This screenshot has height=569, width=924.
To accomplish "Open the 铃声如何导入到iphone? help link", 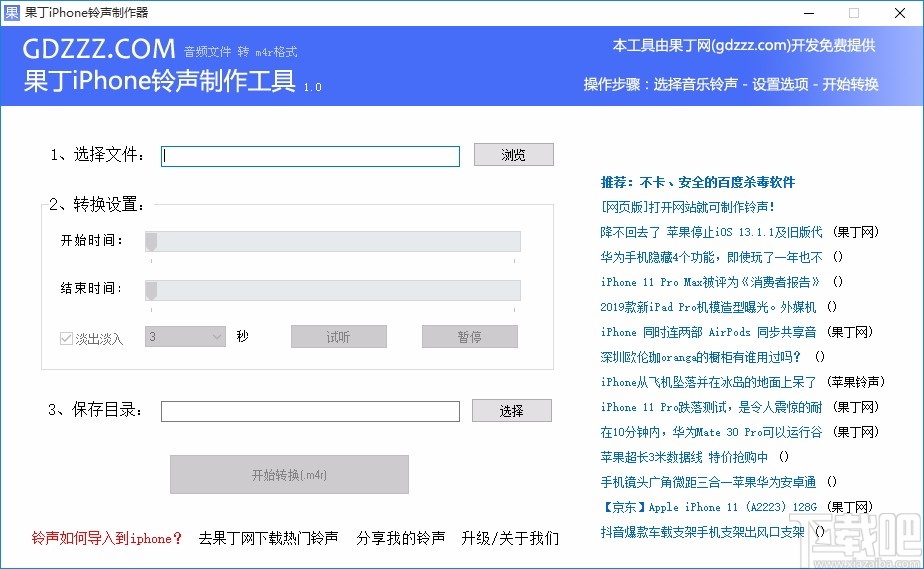I will pos(107,538).
